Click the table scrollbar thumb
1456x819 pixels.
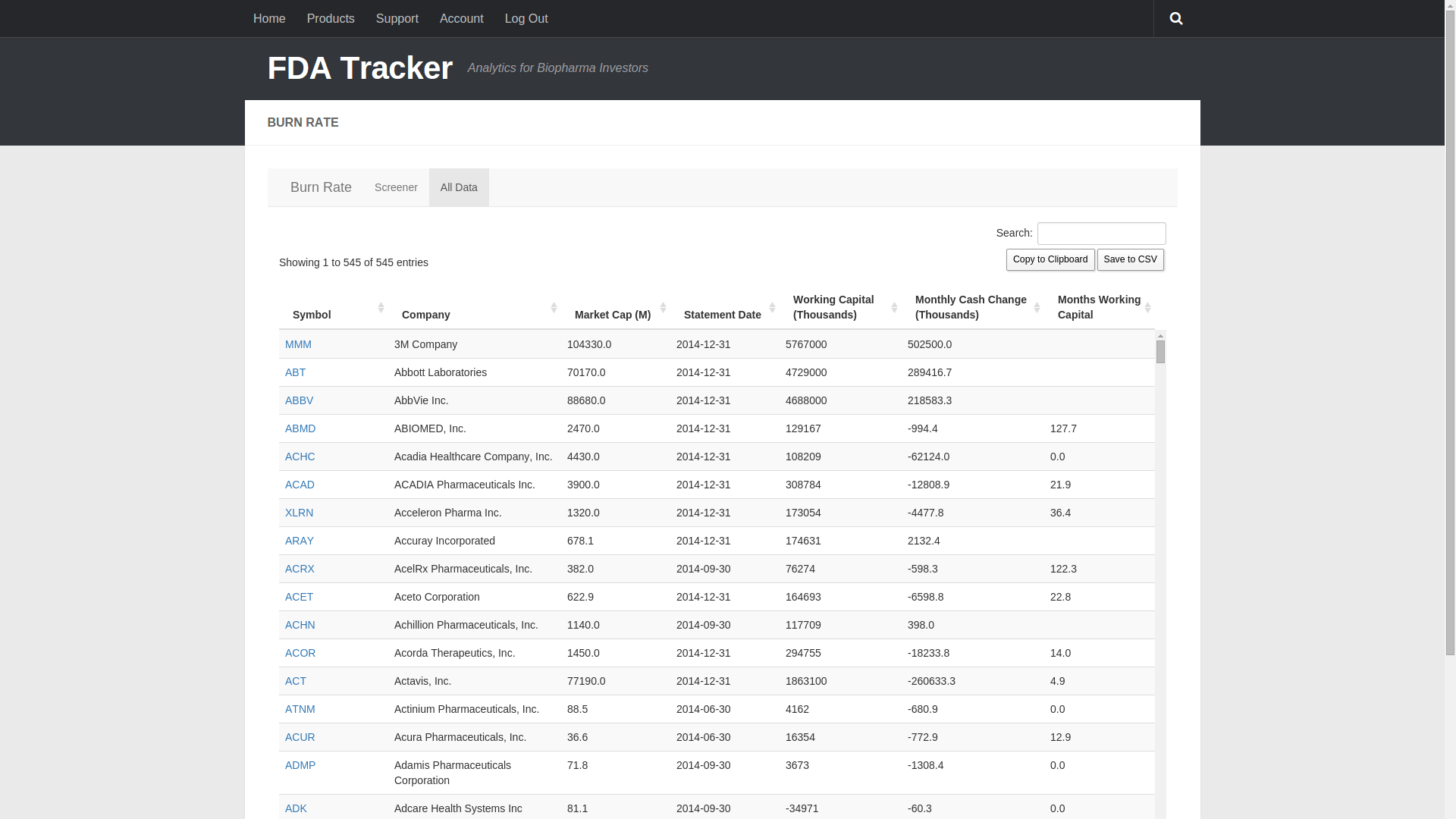(x=1160, y=352)
